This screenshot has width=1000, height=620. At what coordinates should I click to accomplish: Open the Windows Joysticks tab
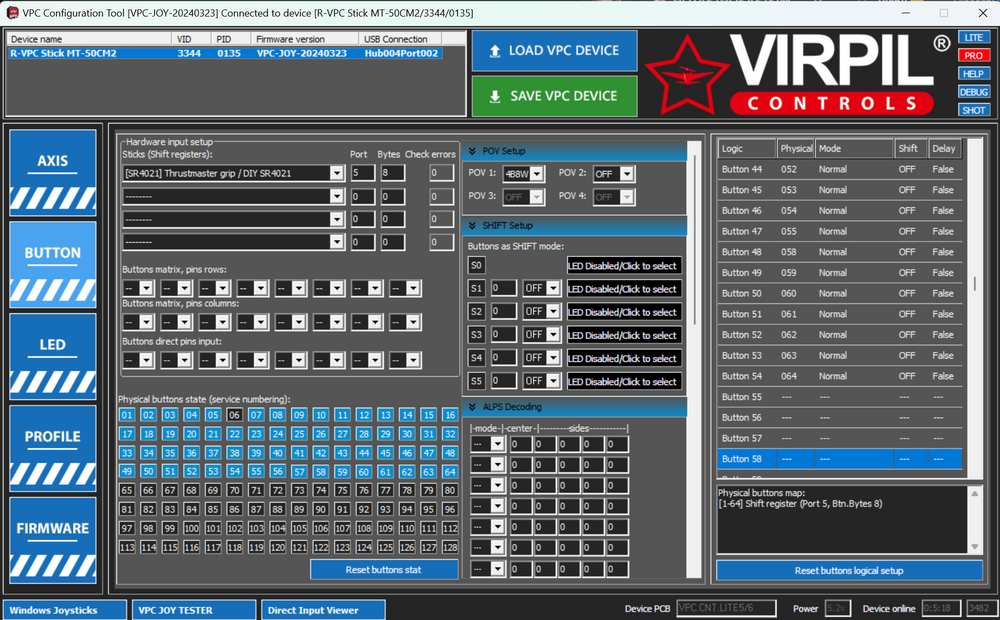click(65, 610)
